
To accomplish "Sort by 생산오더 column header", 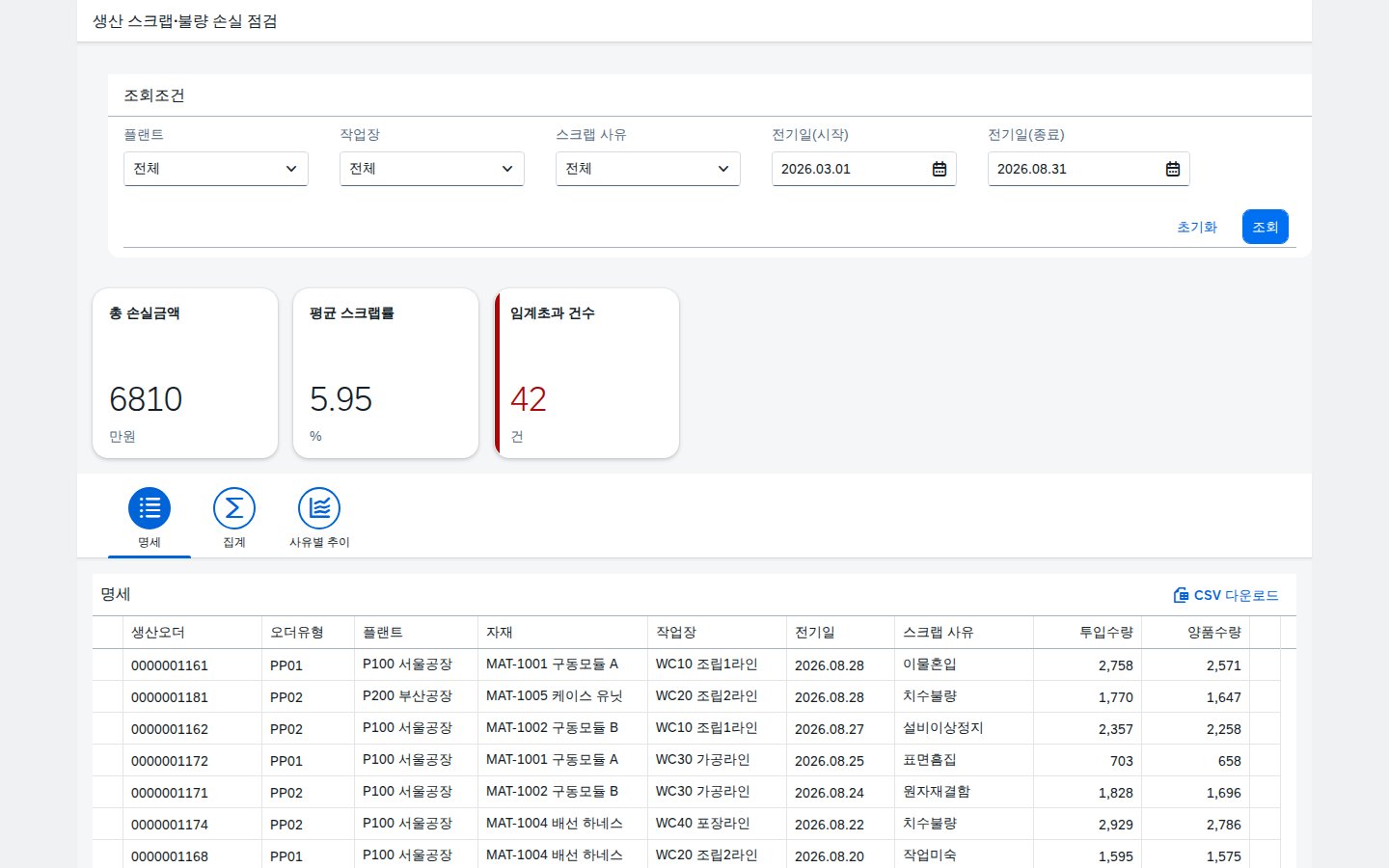I will [x=193, y=633].
